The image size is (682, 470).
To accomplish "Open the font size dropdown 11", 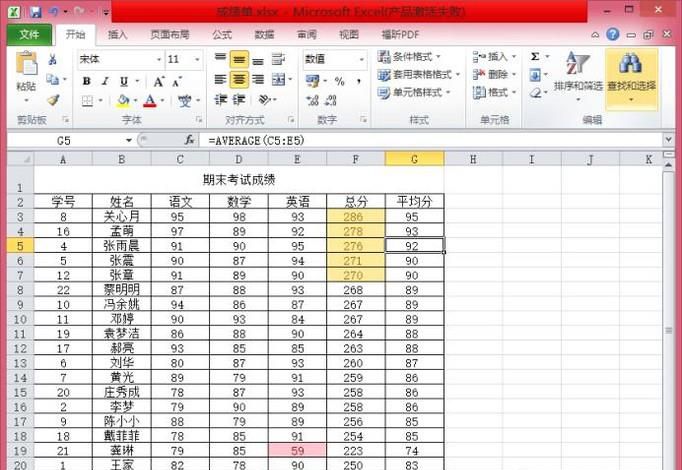I will (197, 59).
